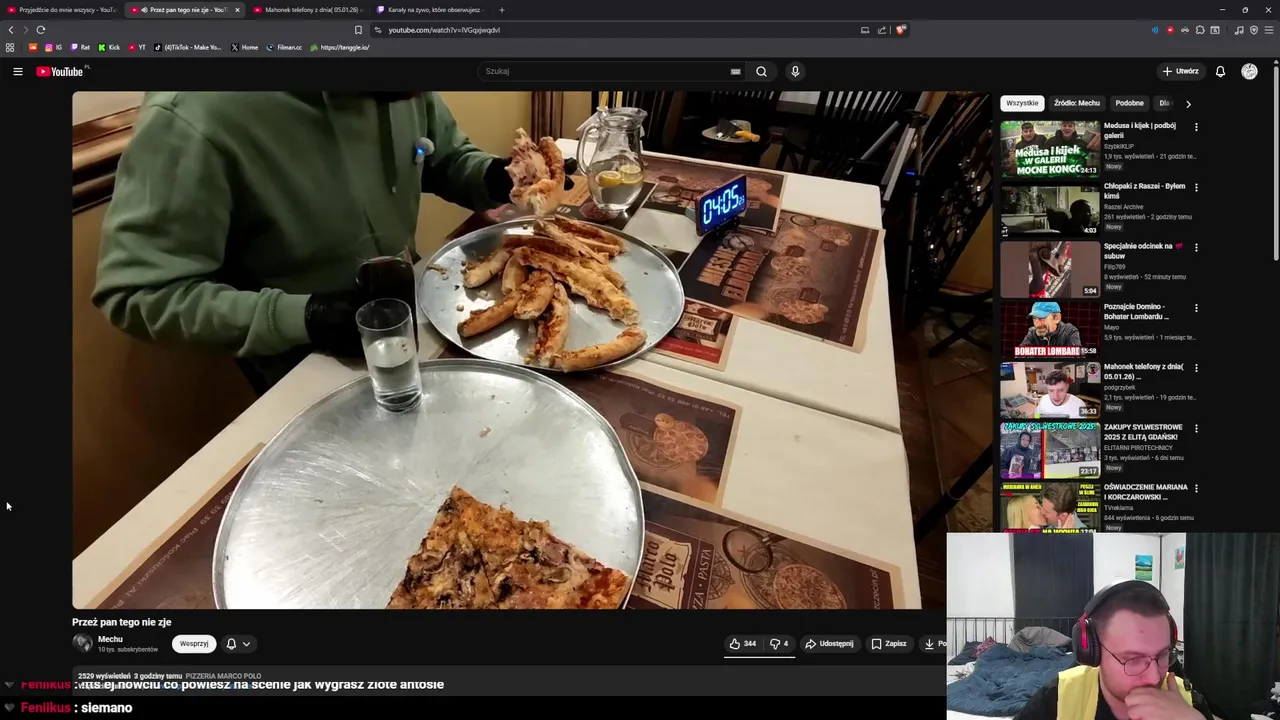Open more options for Poznajcie Domino video
The width and height of the screenshot is (1280, 720).
point(1196,307)
